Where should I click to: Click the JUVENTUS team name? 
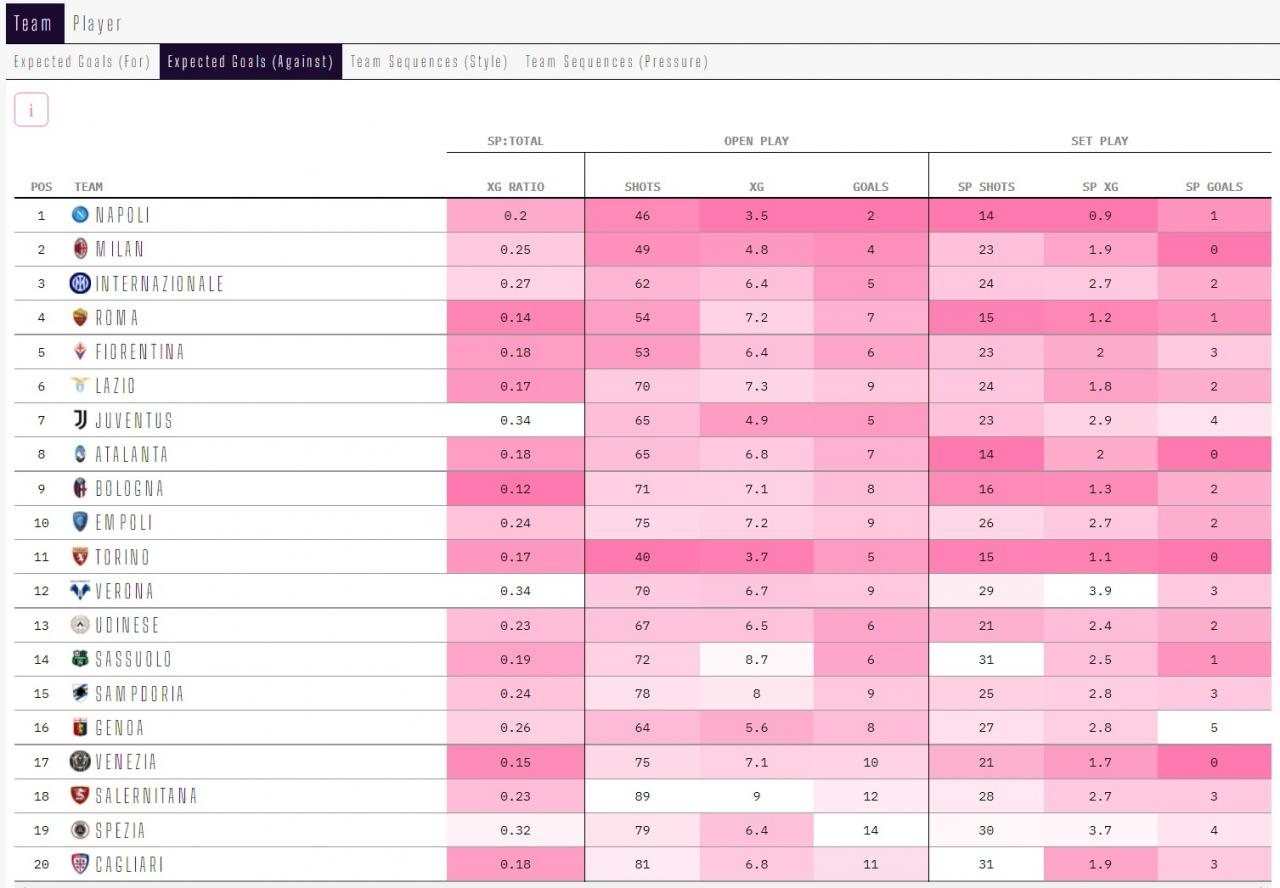pos(134,420)
